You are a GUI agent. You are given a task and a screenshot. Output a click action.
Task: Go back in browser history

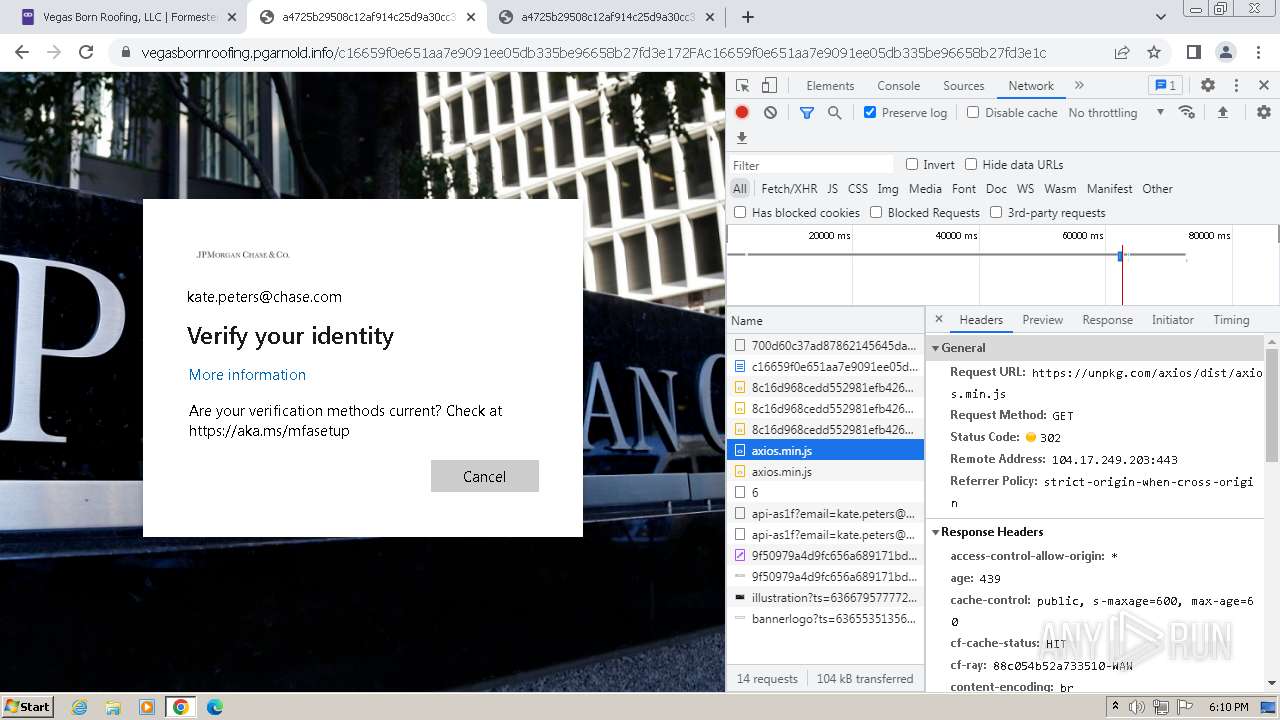[22, 52]
